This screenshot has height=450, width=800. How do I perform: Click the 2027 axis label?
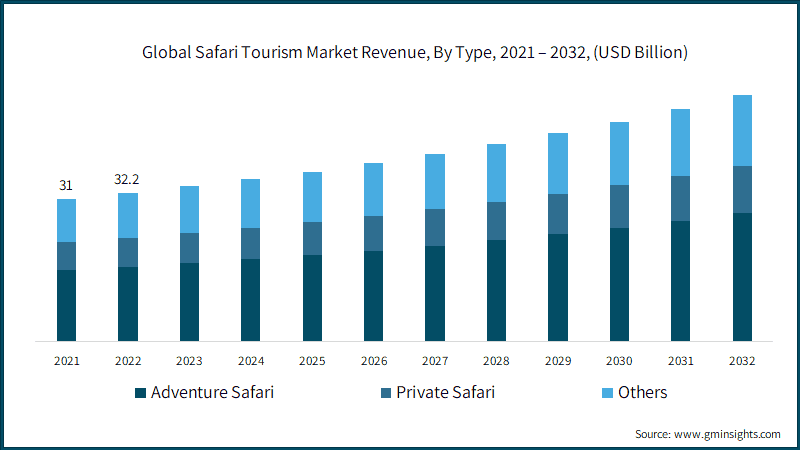coord(435,361)
